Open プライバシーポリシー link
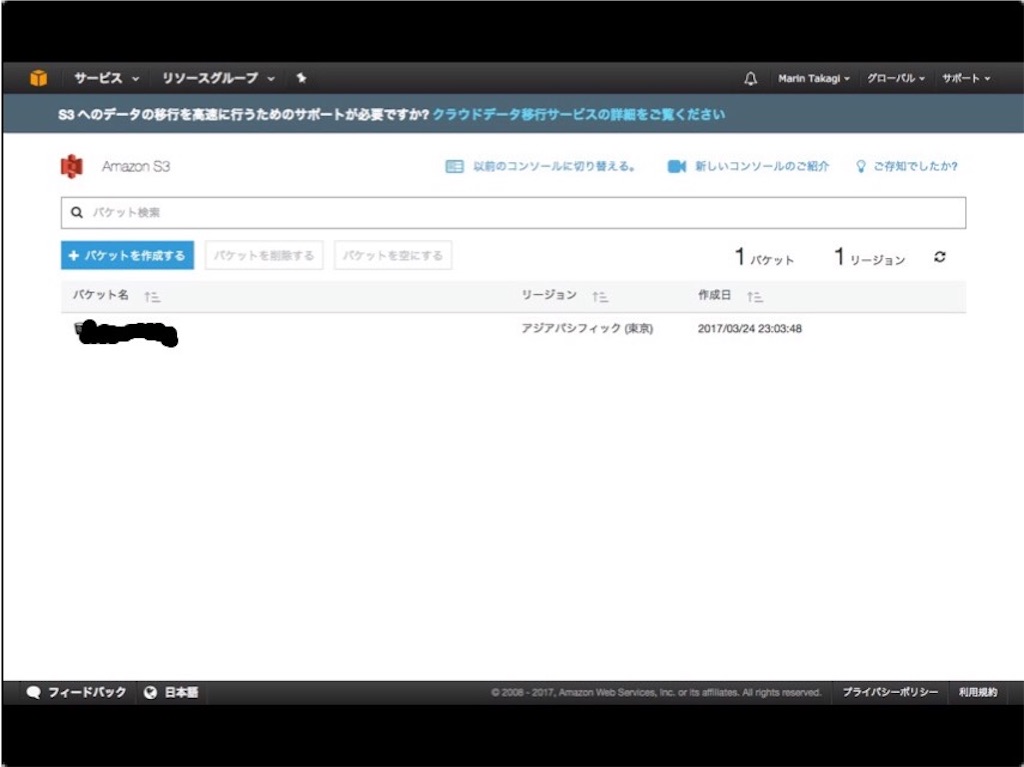The image size is (1024, 767). click(x=890, y=693)
